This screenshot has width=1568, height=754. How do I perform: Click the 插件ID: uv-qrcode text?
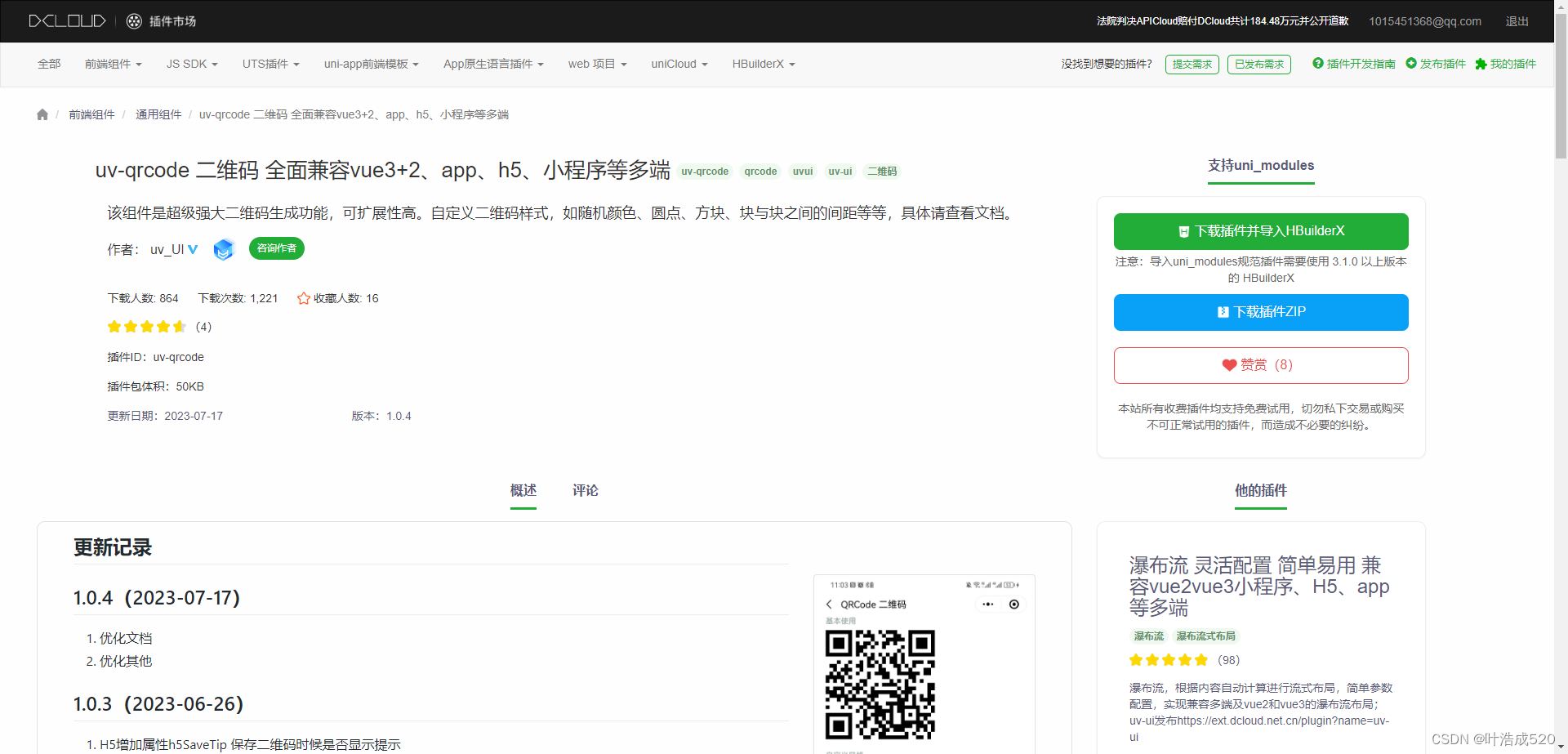pyautogui.click(x=156, y=357)
